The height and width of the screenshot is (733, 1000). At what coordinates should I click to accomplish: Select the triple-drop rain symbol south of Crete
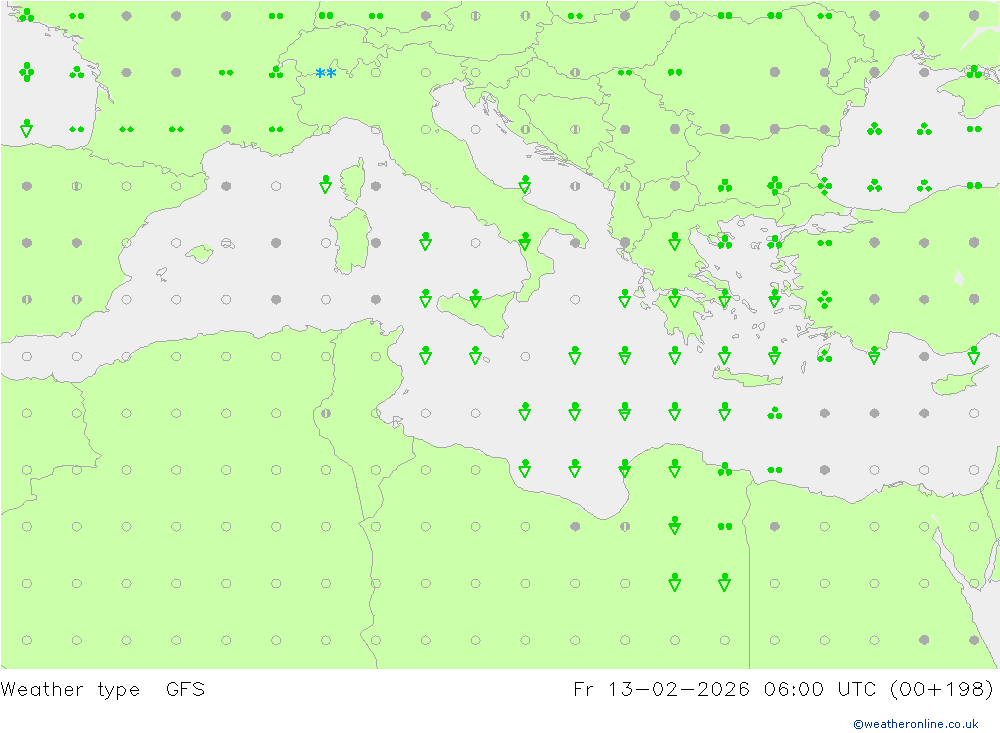775,413
